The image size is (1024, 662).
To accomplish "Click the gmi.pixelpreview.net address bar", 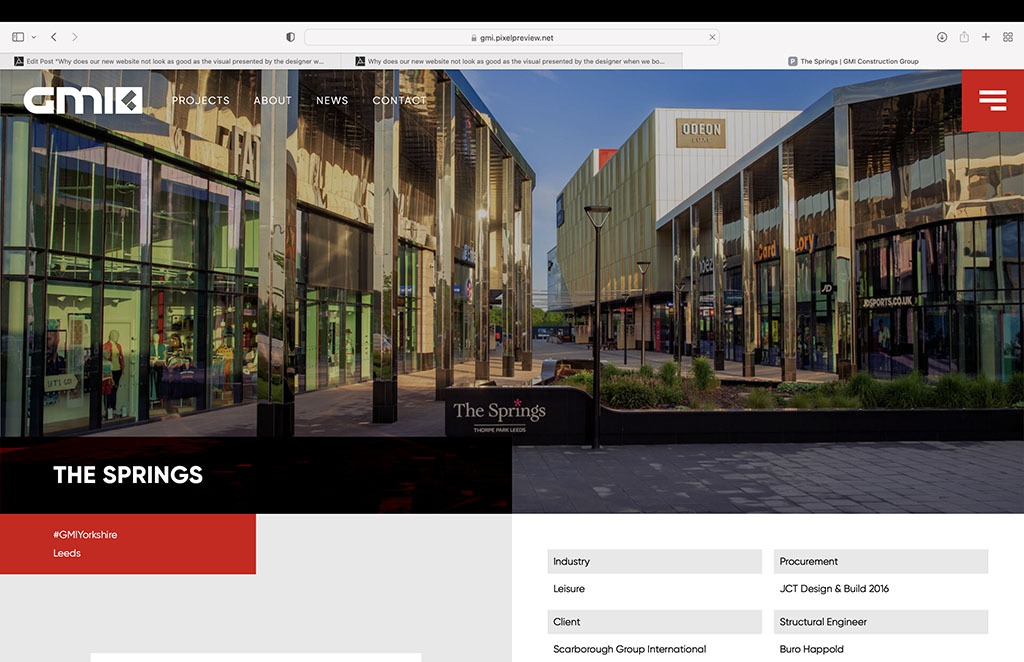I will (x=512, y=37).
